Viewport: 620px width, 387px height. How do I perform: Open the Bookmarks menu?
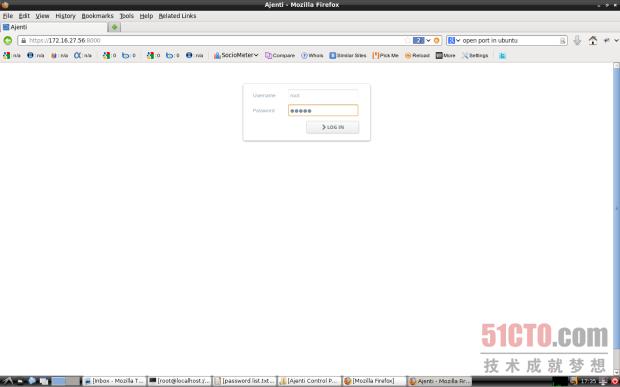tap(97, 16)
